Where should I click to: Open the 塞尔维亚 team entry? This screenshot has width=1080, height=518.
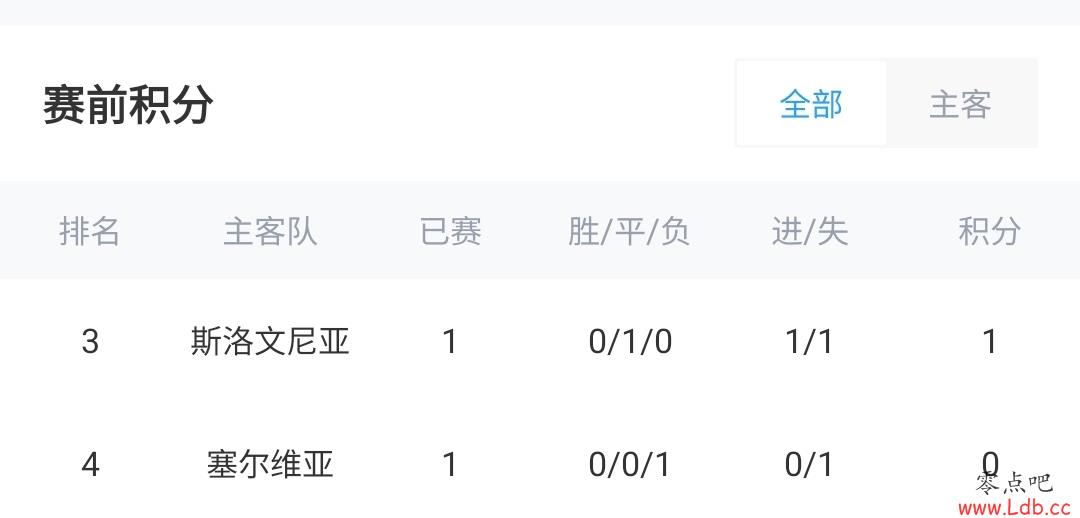tap(270, 464)
